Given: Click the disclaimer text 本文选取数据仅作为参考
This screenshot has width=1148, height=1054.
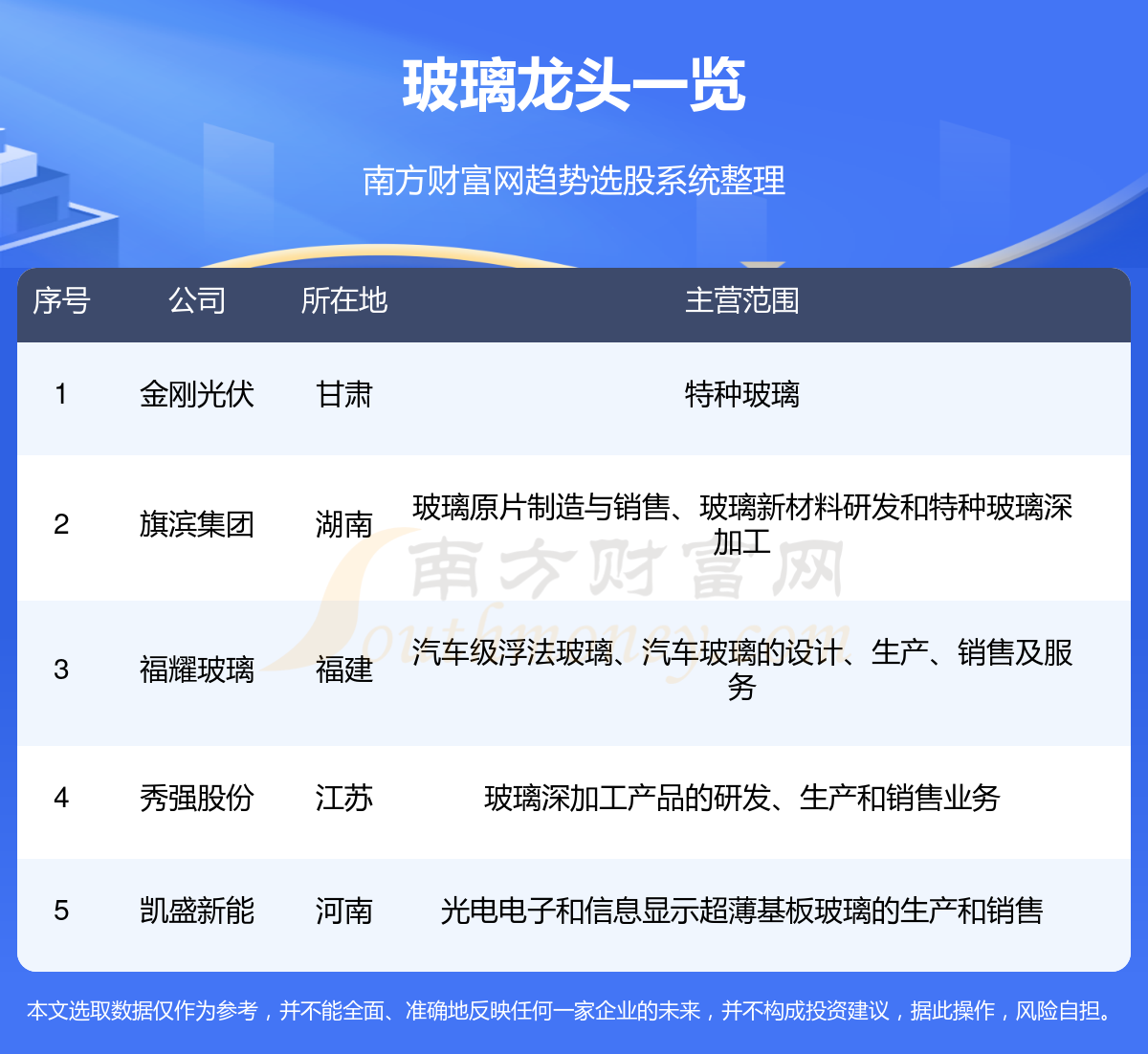Looking at the screenshot, I should click(143, 1011).
